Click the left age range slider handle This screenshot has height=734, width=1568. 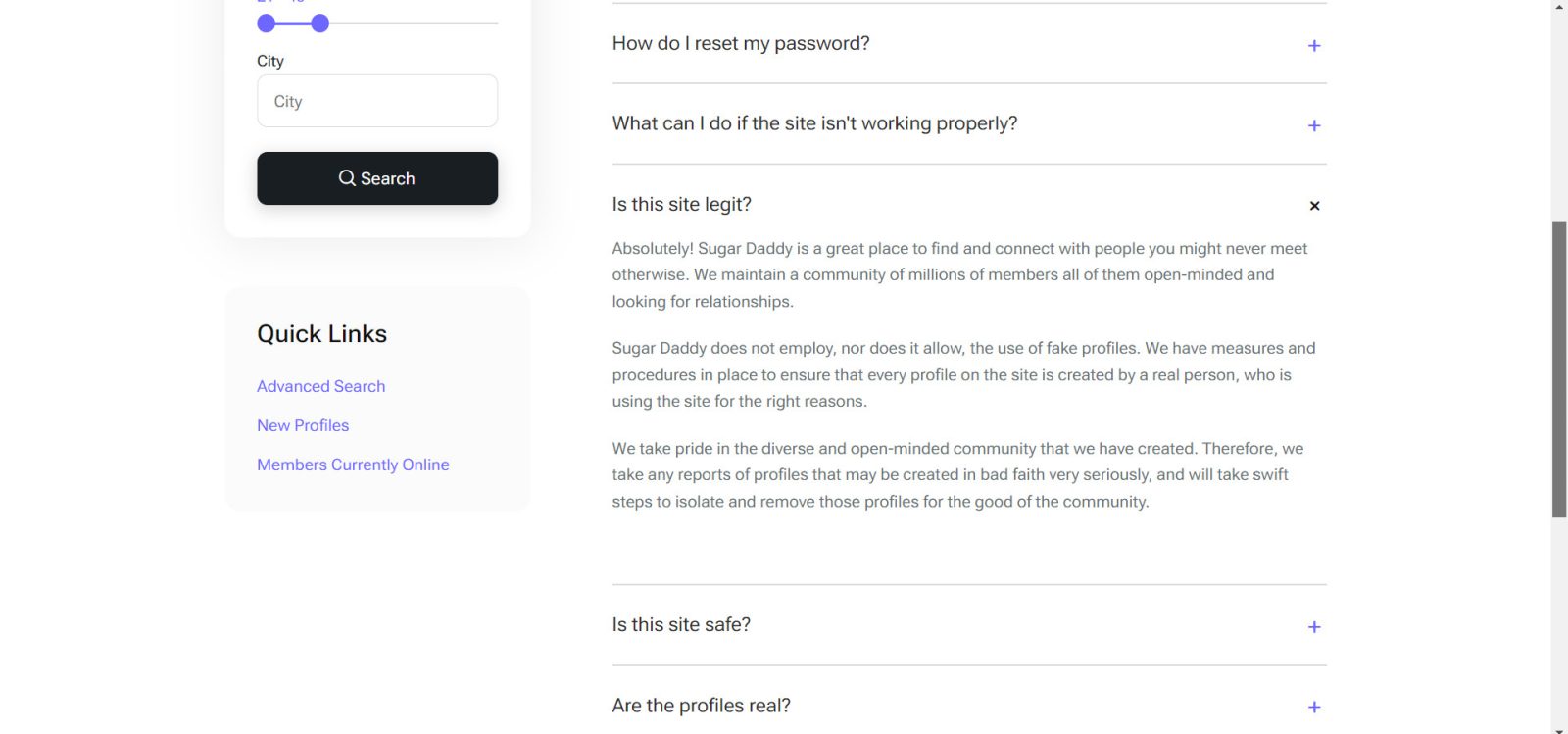click(x=267, y=24)
